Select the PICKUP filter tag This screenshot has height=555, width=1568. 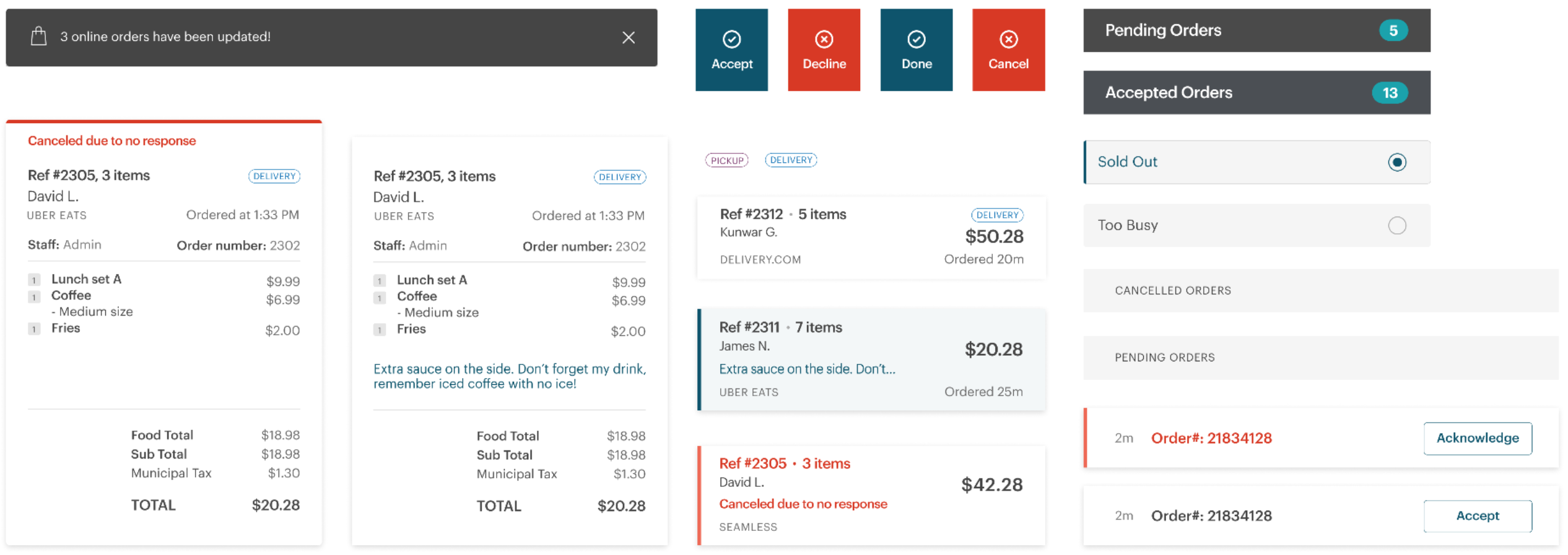[x=726, y=160]
